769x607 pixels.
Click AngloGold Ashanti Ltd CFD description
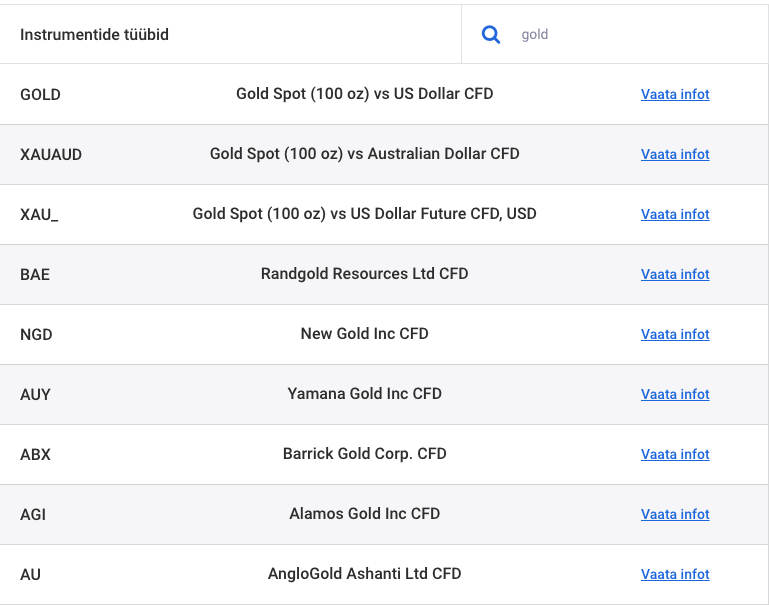pos(364,574)
